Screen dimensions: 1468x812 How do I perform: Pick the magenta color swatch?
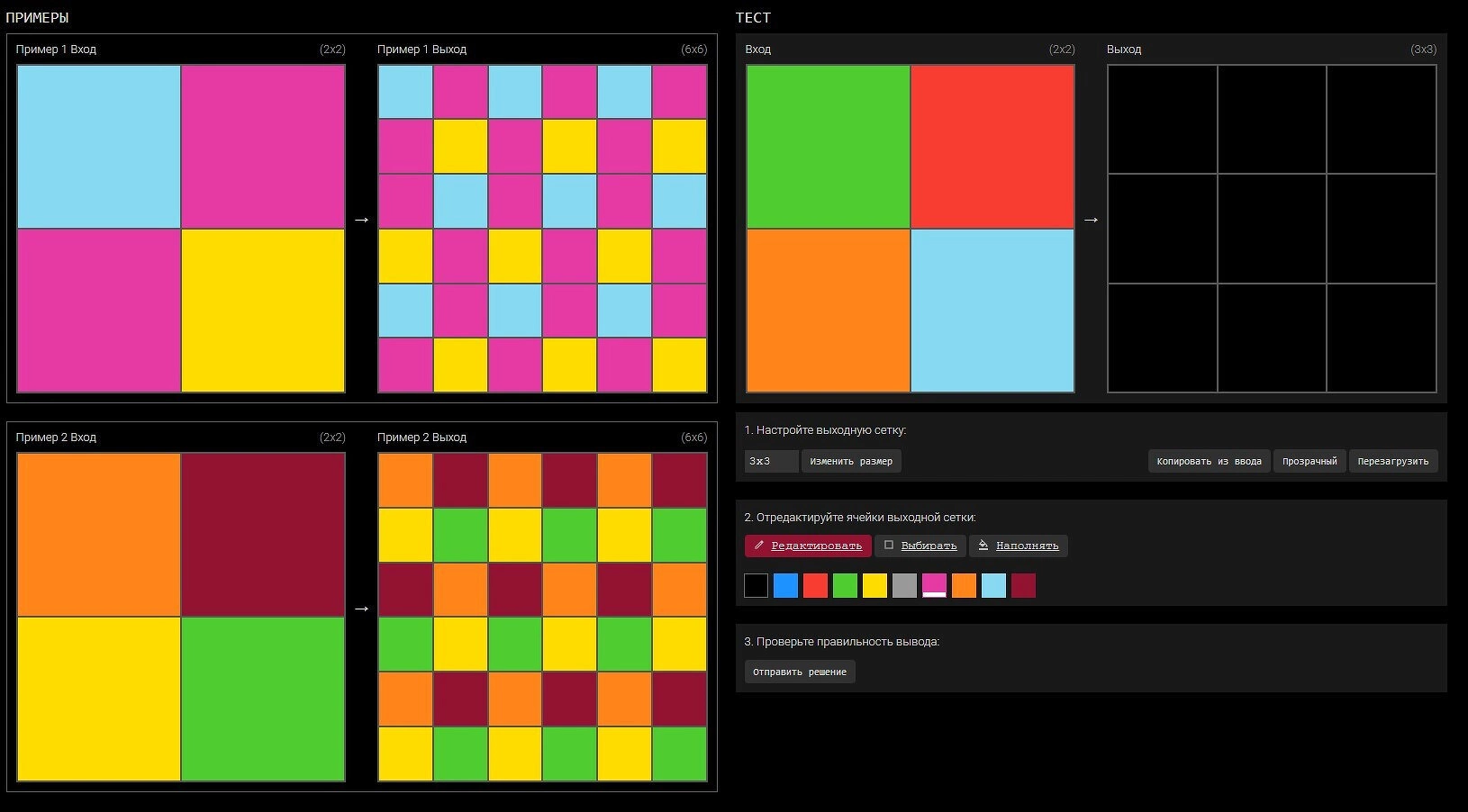935,585
